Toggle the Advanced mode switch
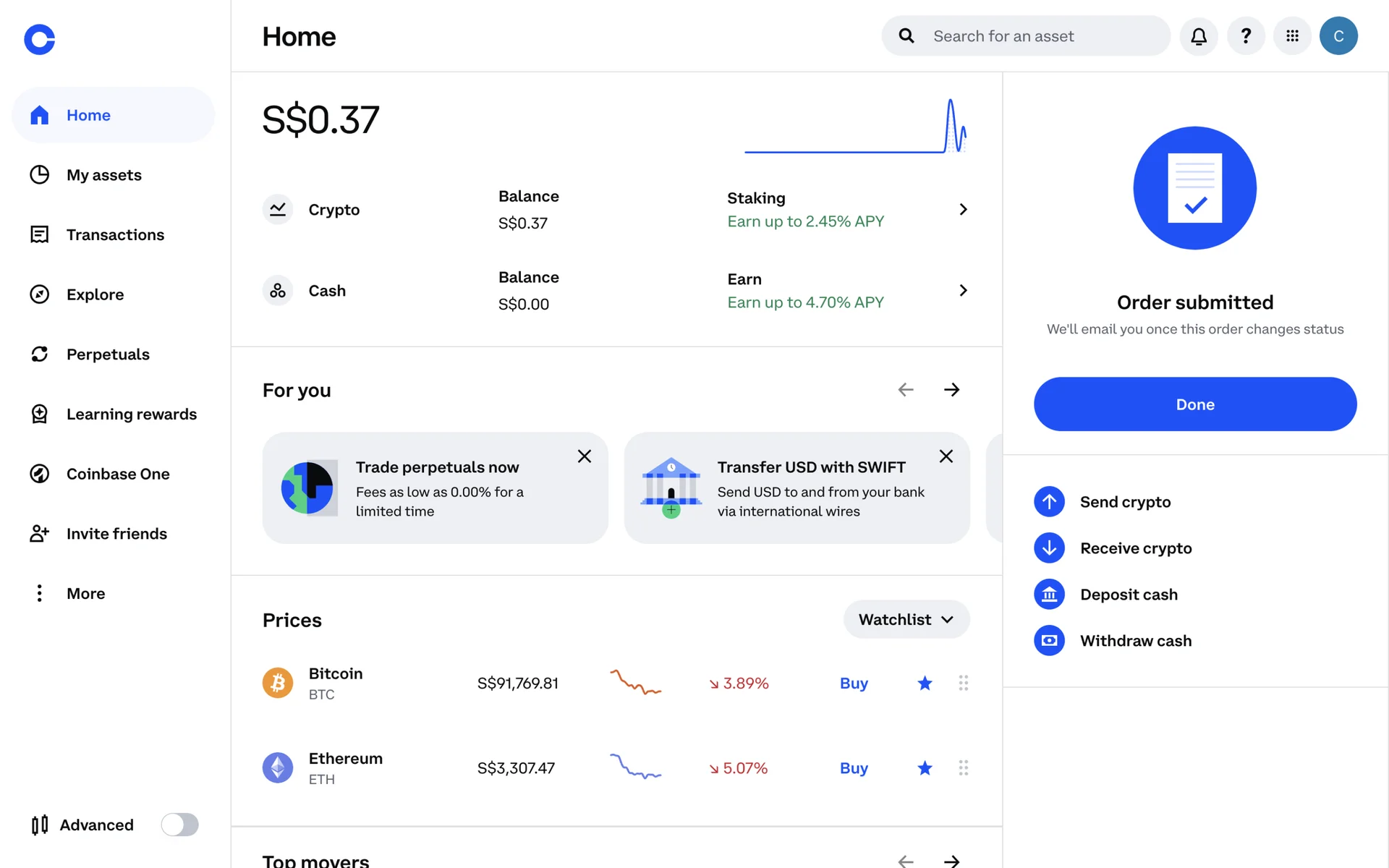This screenshot has height=868, width=1389. (179, 825)
